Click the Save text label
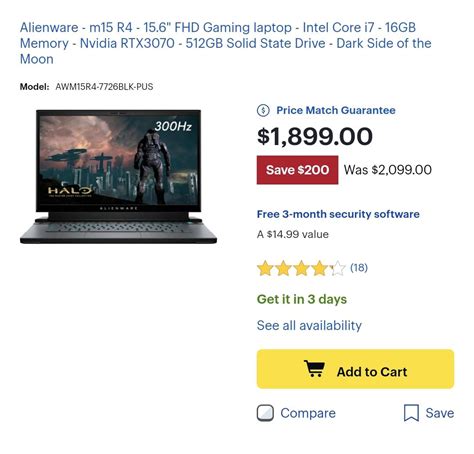 click(440, 413)
